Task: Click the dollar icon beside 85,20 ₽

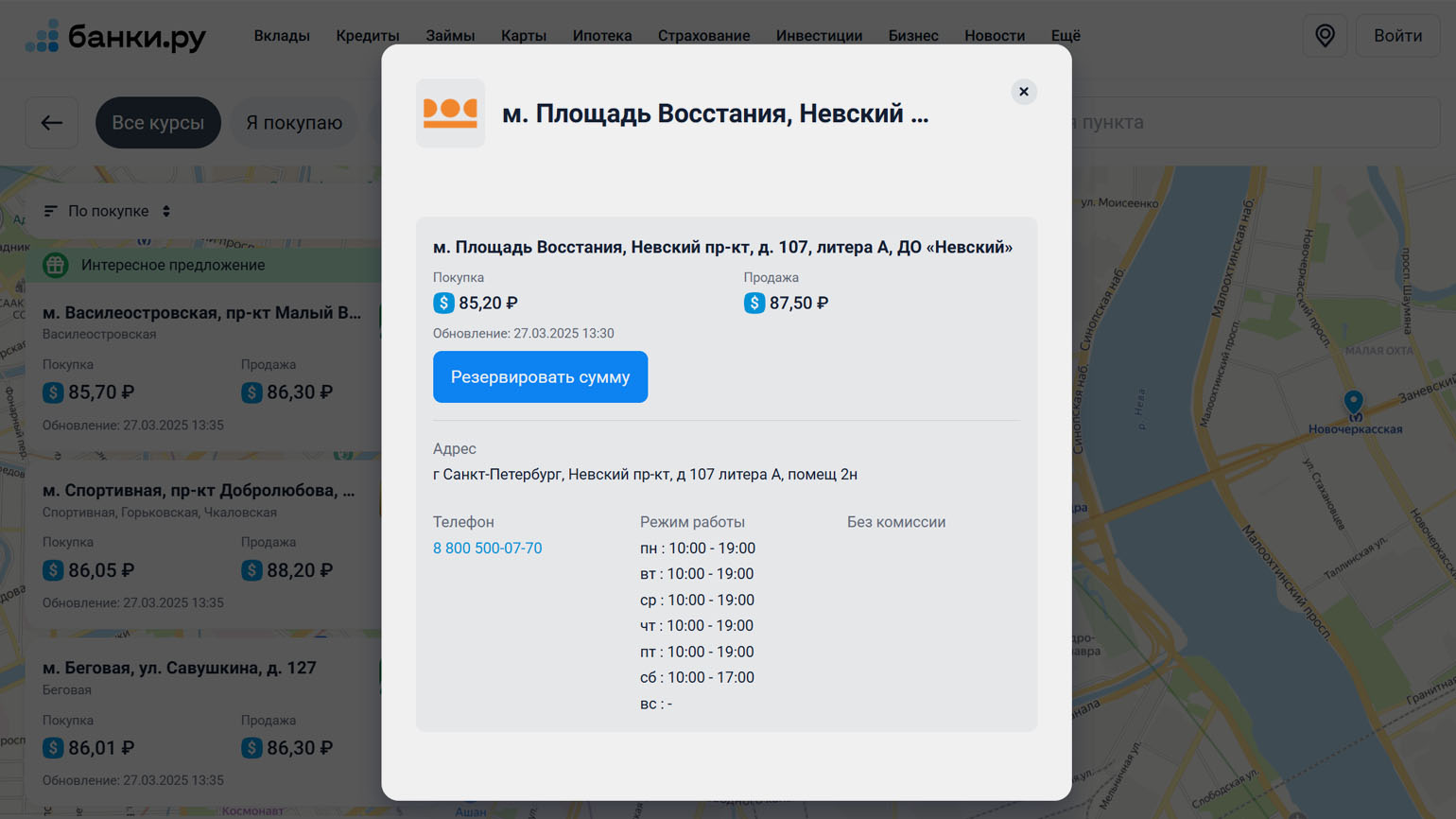Action: pyautogui.click(x=443, y=303)
